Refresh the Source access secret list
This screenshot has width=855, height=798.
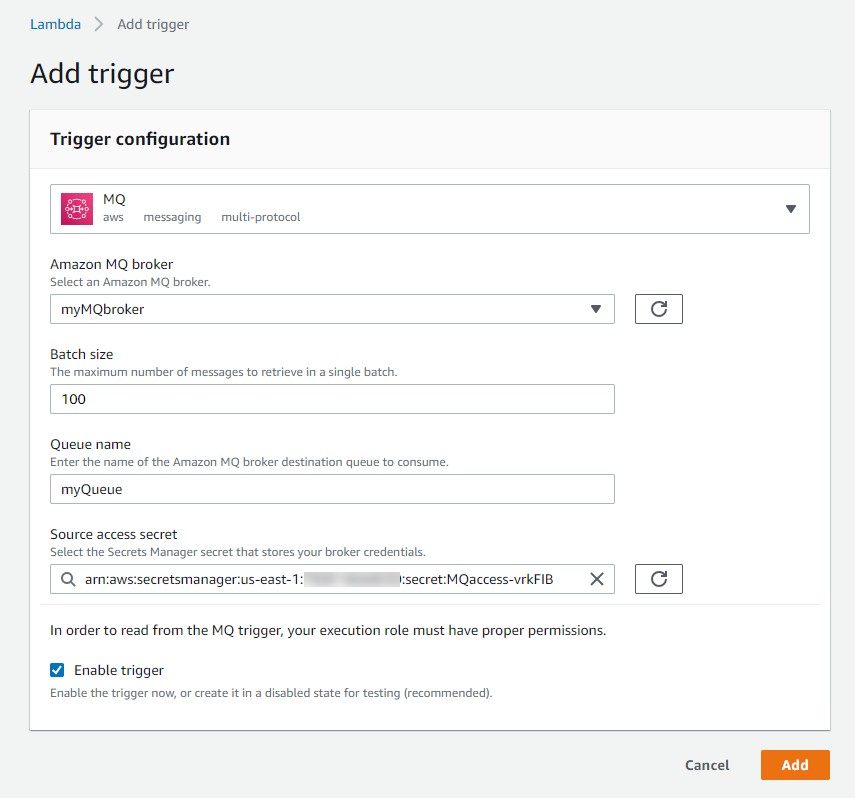659,579
